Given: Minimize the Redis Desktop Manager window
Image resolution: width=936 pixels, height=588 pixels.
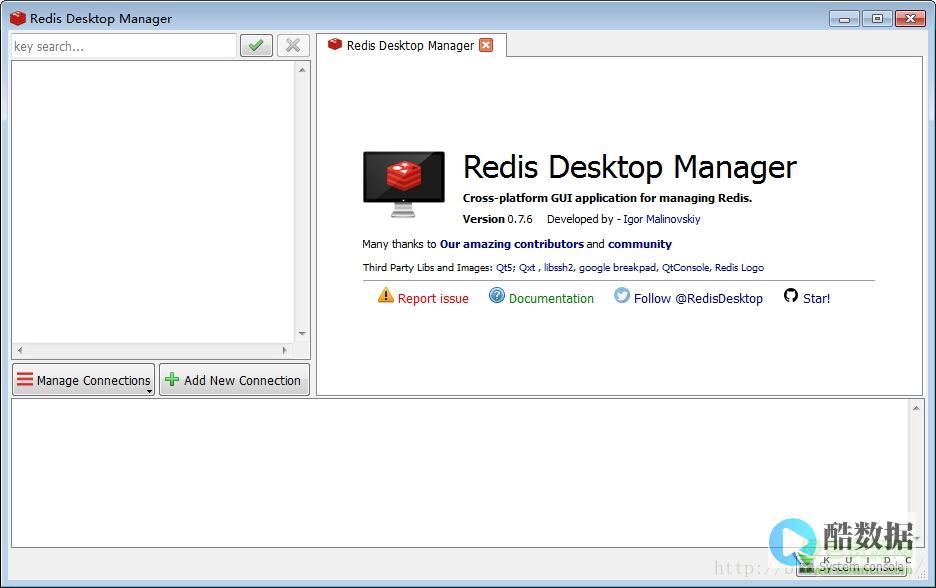Looking at the screenshot, I should tap(844, 19).
